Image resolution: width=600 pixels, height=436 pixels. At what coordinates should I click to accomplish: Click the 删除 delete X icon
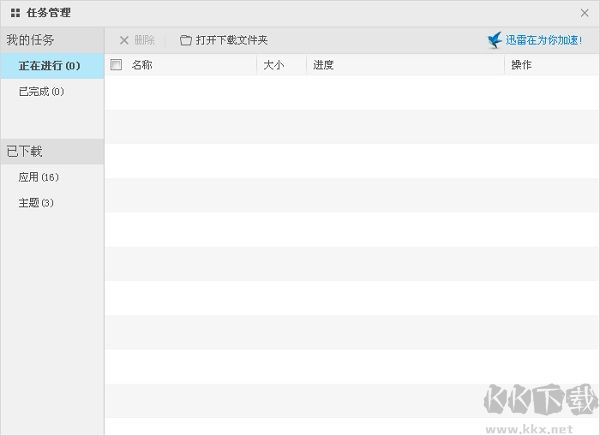(x=124, y=40)
